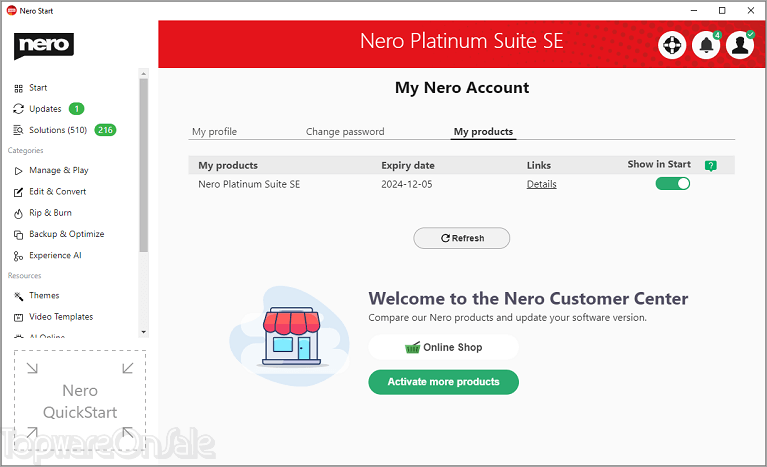Screen dimensions: 767x467
Task: Select the My products tab
Action: pos(483,132)
